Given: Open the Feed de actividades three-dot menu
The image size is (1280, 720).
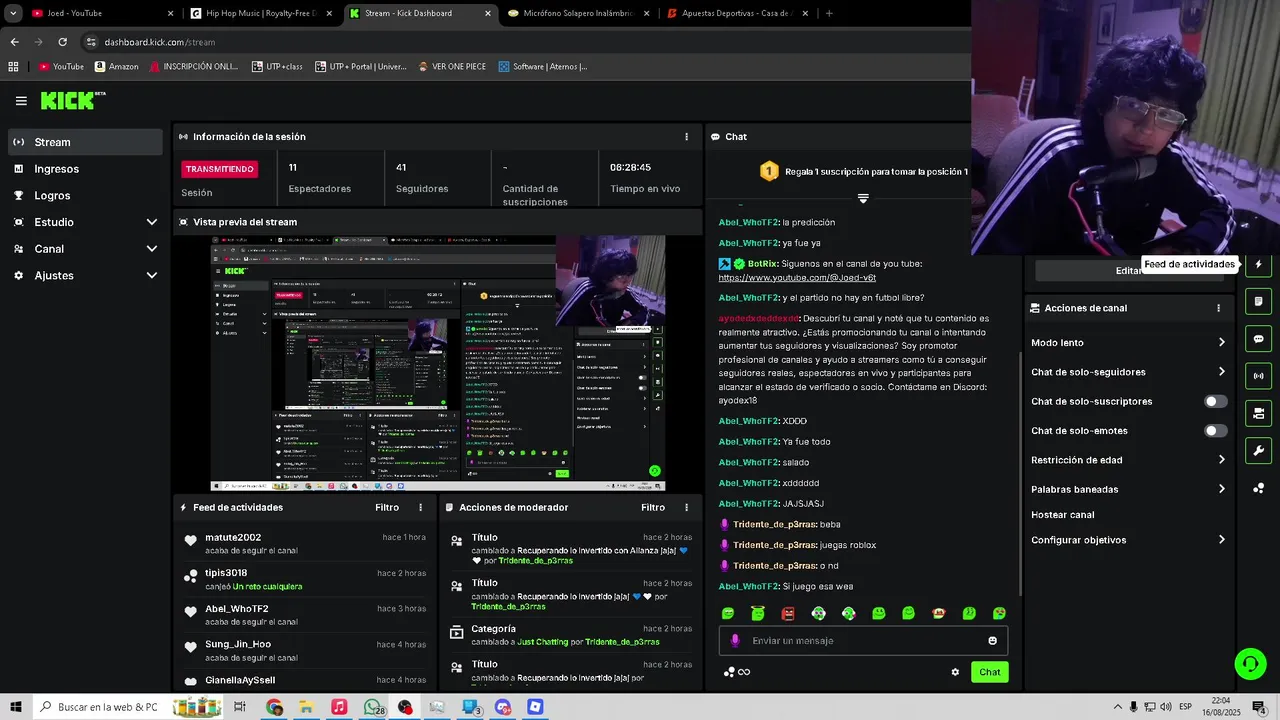Looking at the screenshot, I should [420, 508].
